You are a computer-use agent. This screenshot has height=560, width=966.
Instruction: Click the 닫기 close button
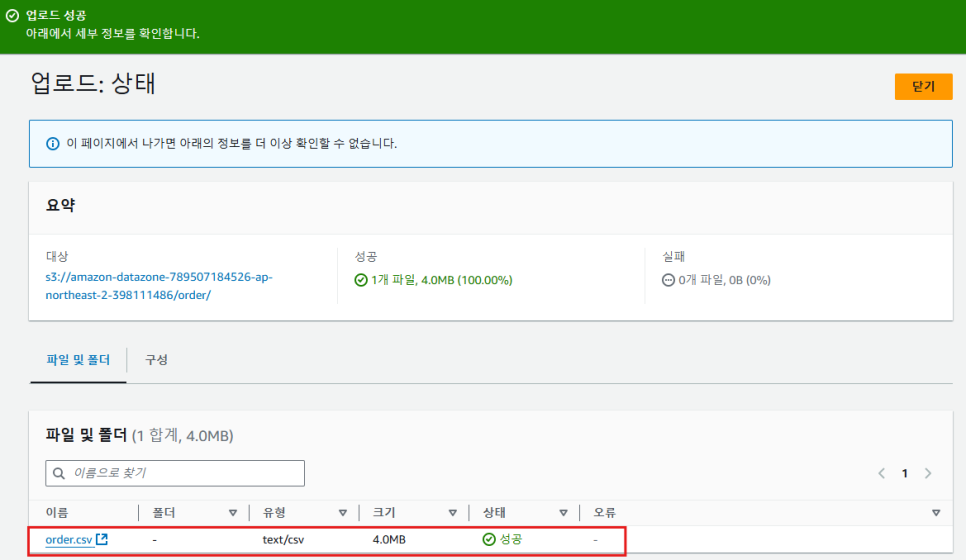point(923,86)
